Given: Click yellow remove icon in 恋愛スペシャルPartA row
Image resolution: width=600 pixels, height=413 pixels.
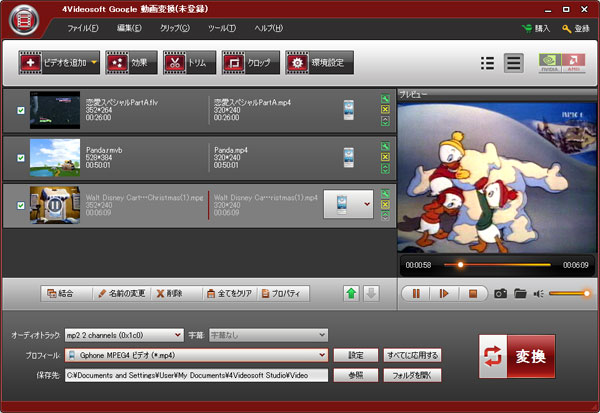Looking at the screenshot, I should [x=385, y=109].
